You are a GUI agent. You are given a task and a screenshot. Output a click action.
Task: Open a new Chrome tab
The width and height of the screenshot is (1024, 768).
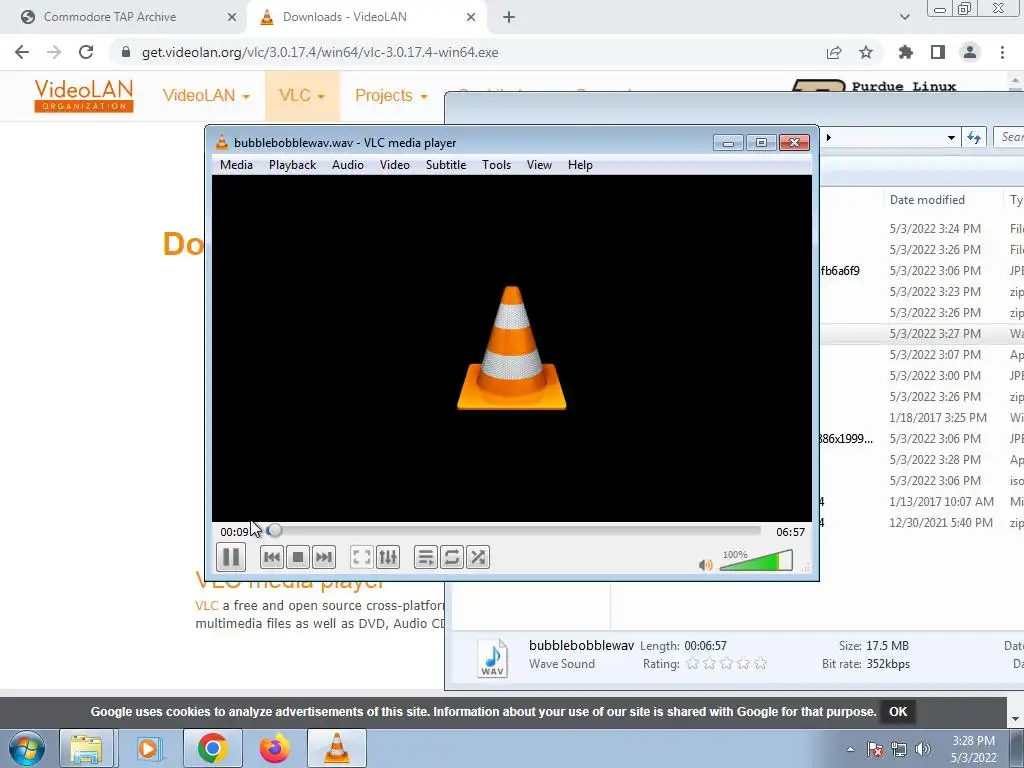(509, 18)
